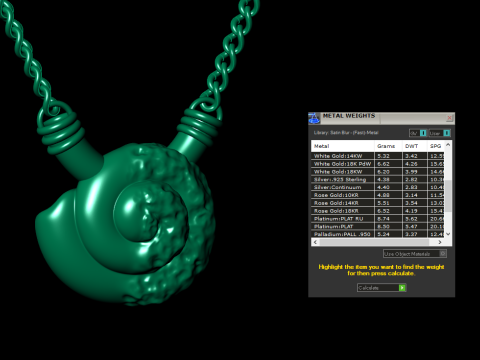Click the 3.54 DWT value

(411, 203)
